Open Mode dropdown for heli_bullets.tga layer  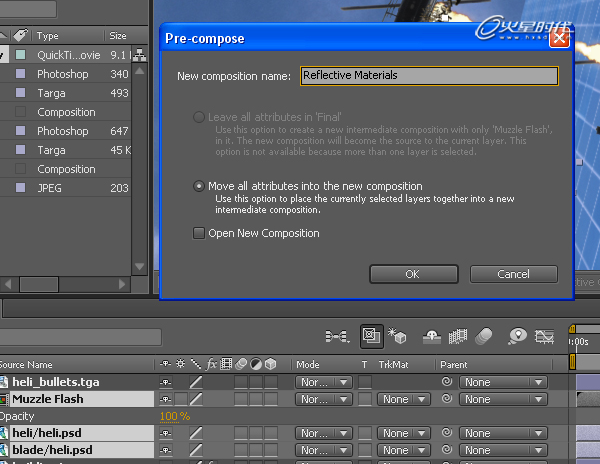coord(323,382)
